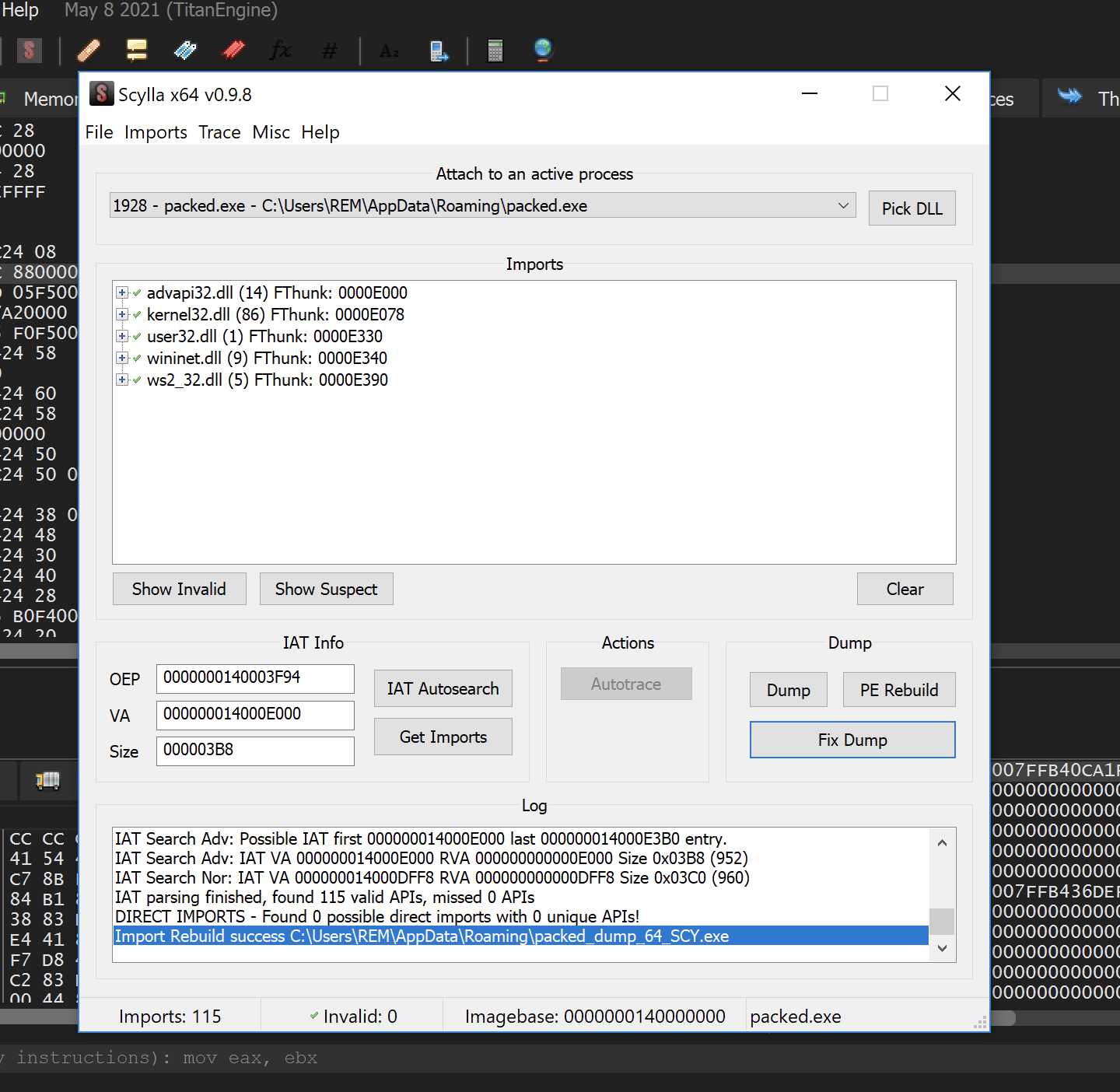Select the Import Rebuild success log line

(520, 936)
